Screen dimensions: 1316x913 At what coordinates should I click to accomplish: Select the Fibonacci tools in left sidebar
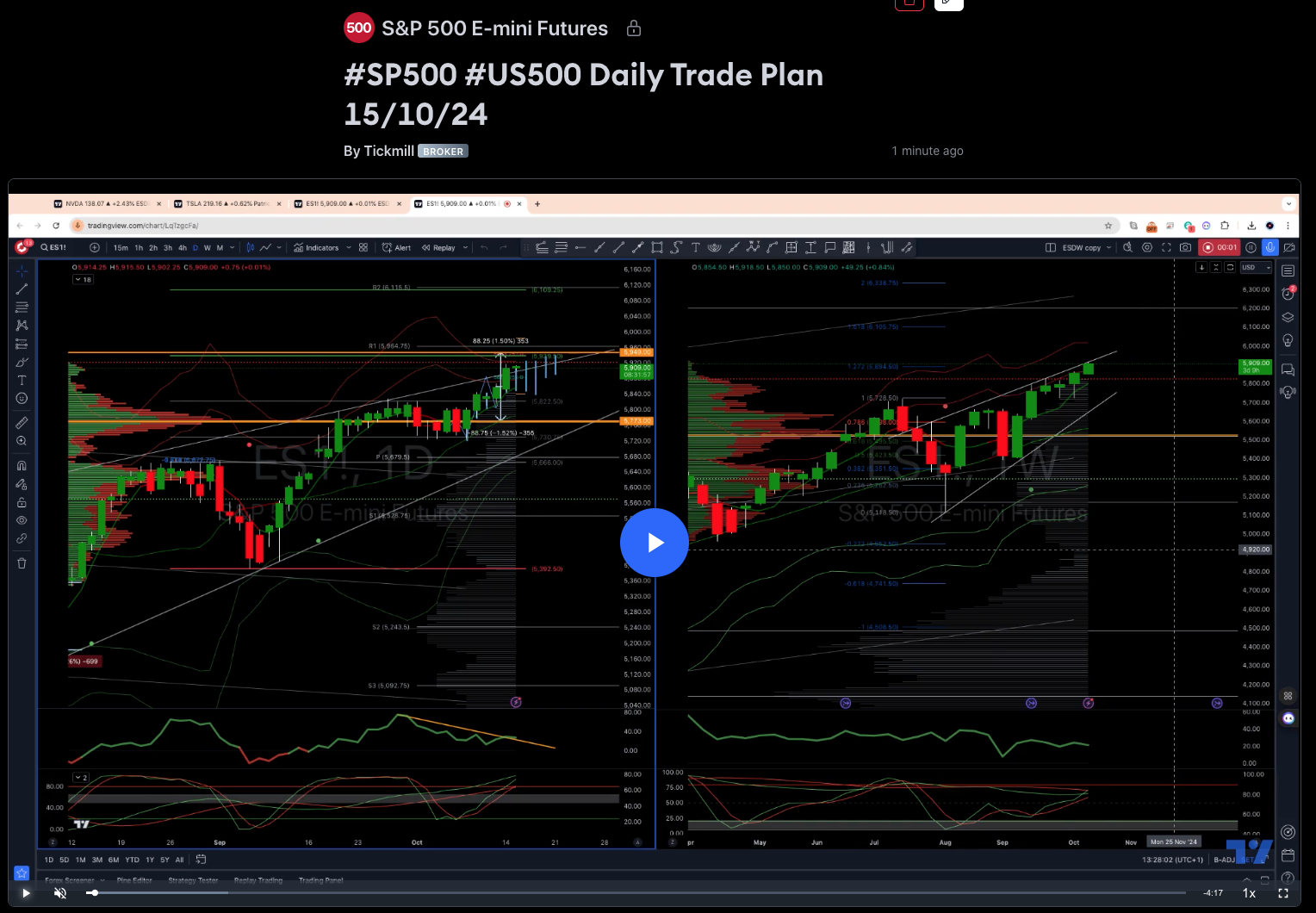[x=22, y=307]
